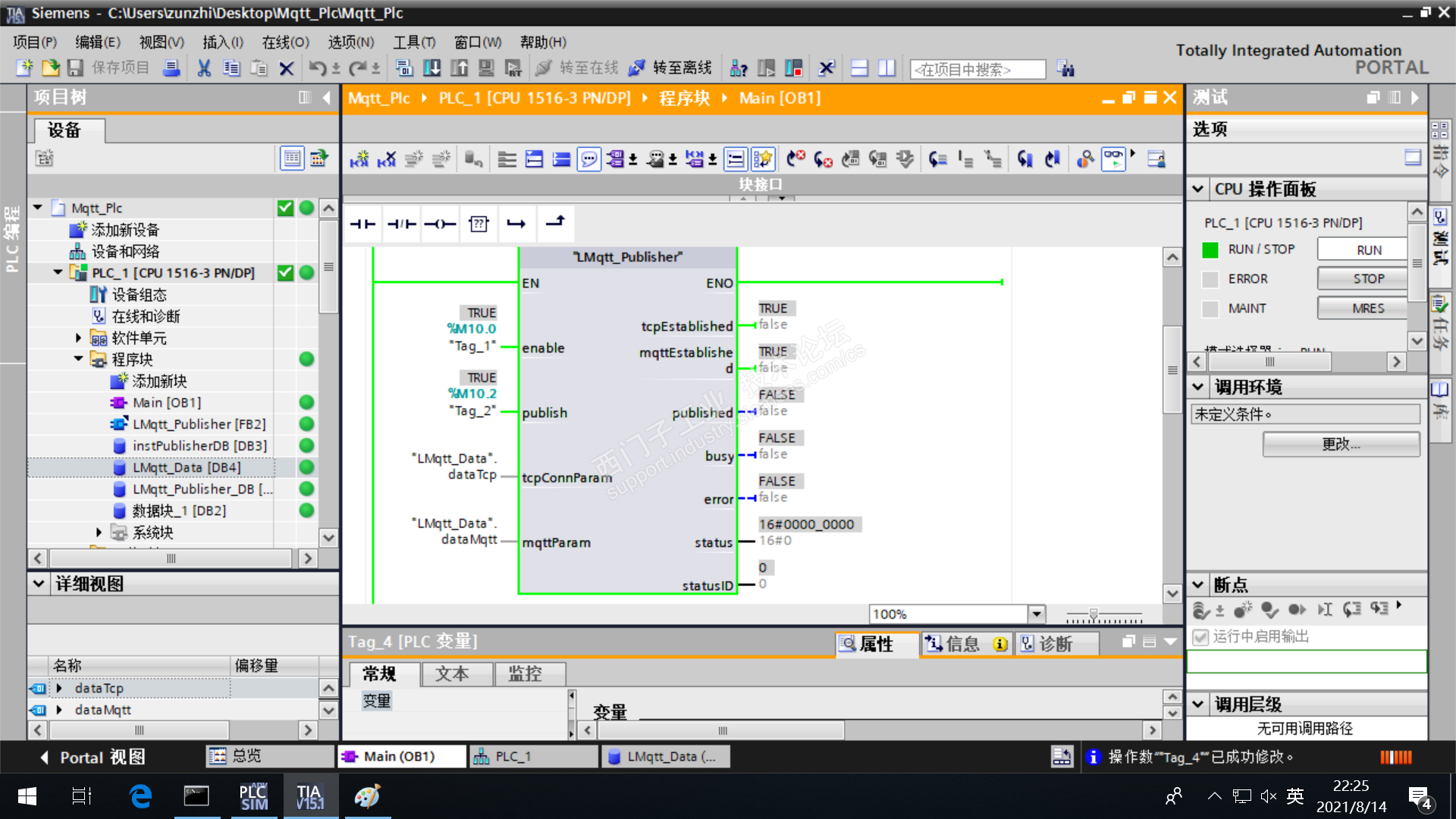The image size is (1456, 819).
Task: Toggle the checkbox for enable output during run
Action: (1200, 637)
